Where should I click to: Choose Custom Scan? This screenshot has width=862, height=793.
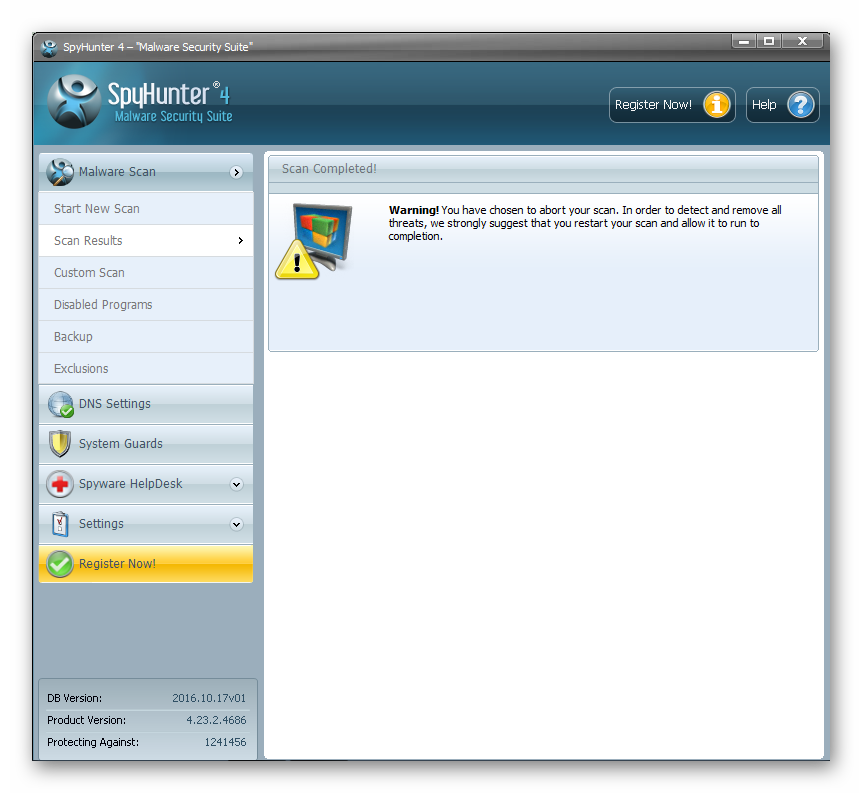(146, 273)
